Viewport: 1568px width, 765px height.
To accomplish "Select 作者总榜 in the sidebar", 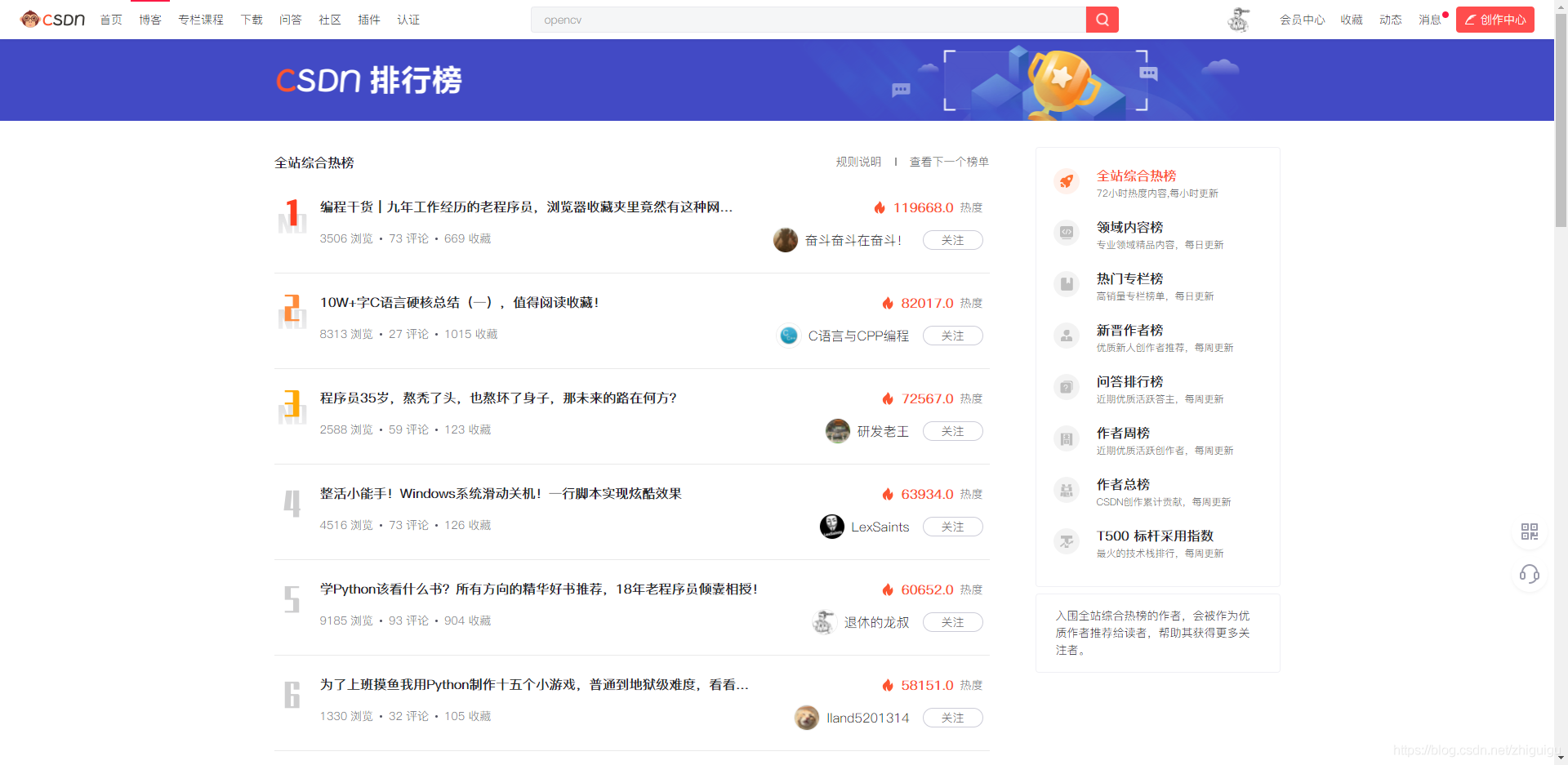I will 1123,484.
